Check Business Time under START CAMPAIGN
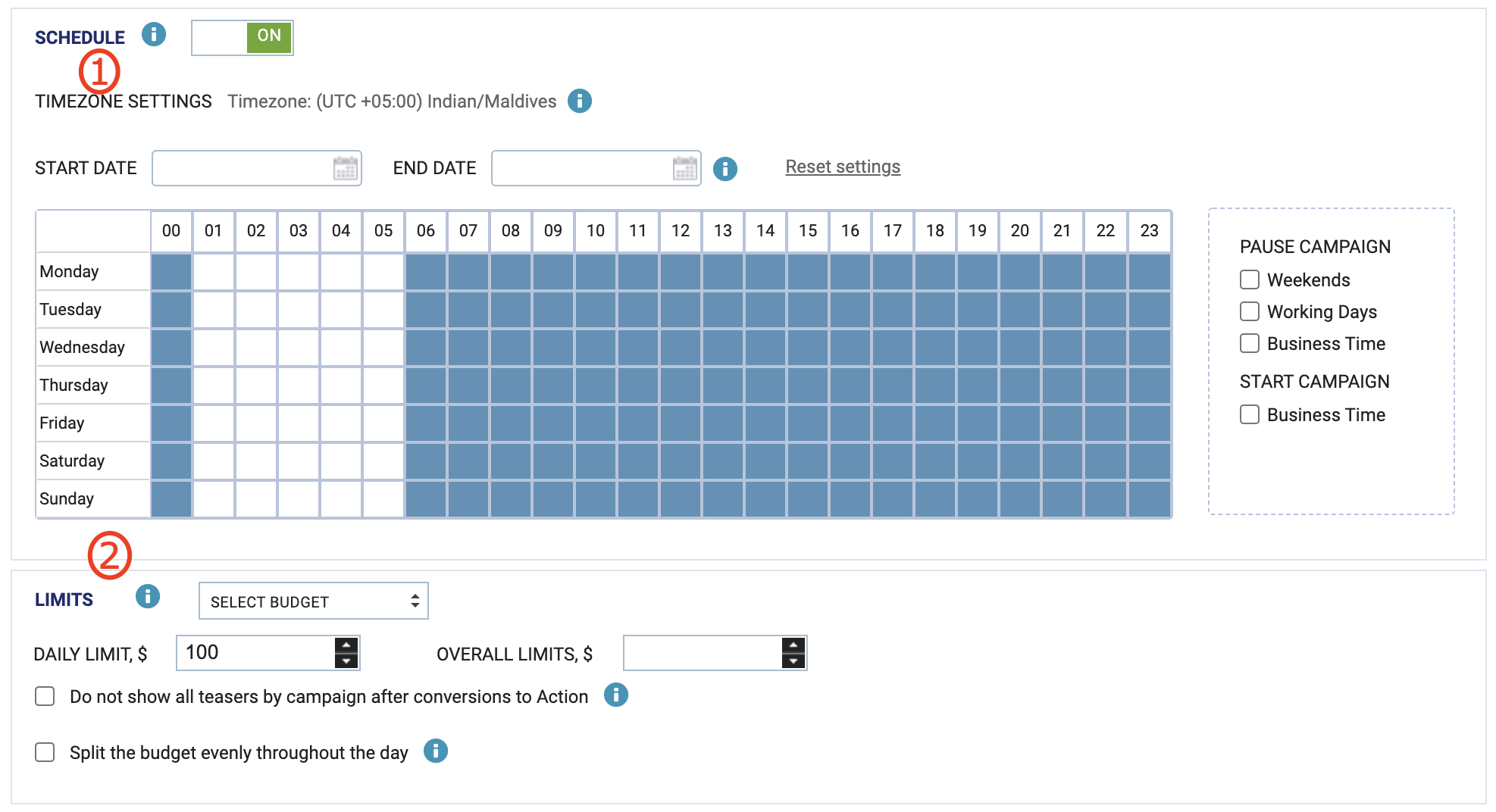This screenshot has height=812, width=1496. coord(1250,414)
